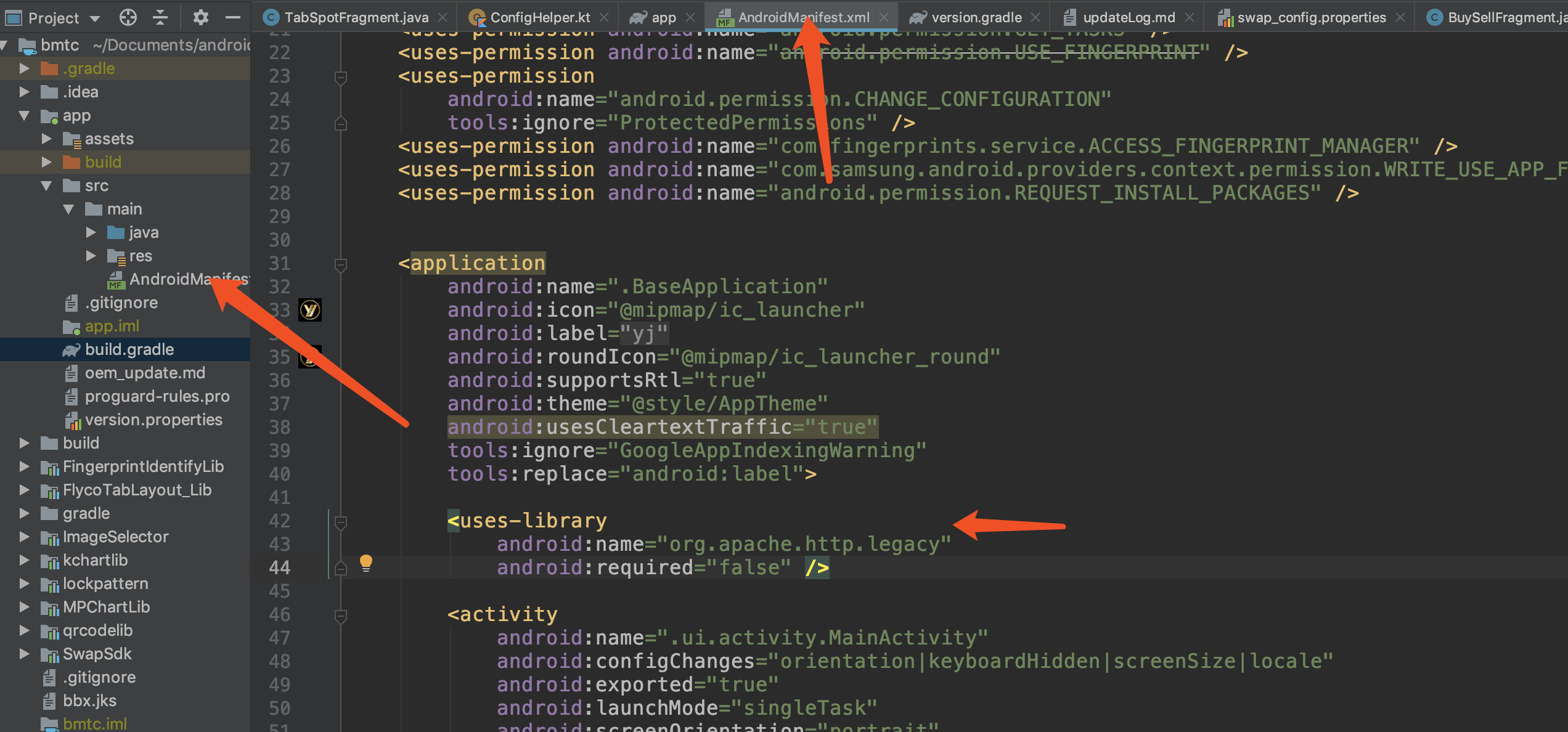The image size is (1568, 732).
Task: Close the TabSpotFragment.java tab
Action: 443,17
